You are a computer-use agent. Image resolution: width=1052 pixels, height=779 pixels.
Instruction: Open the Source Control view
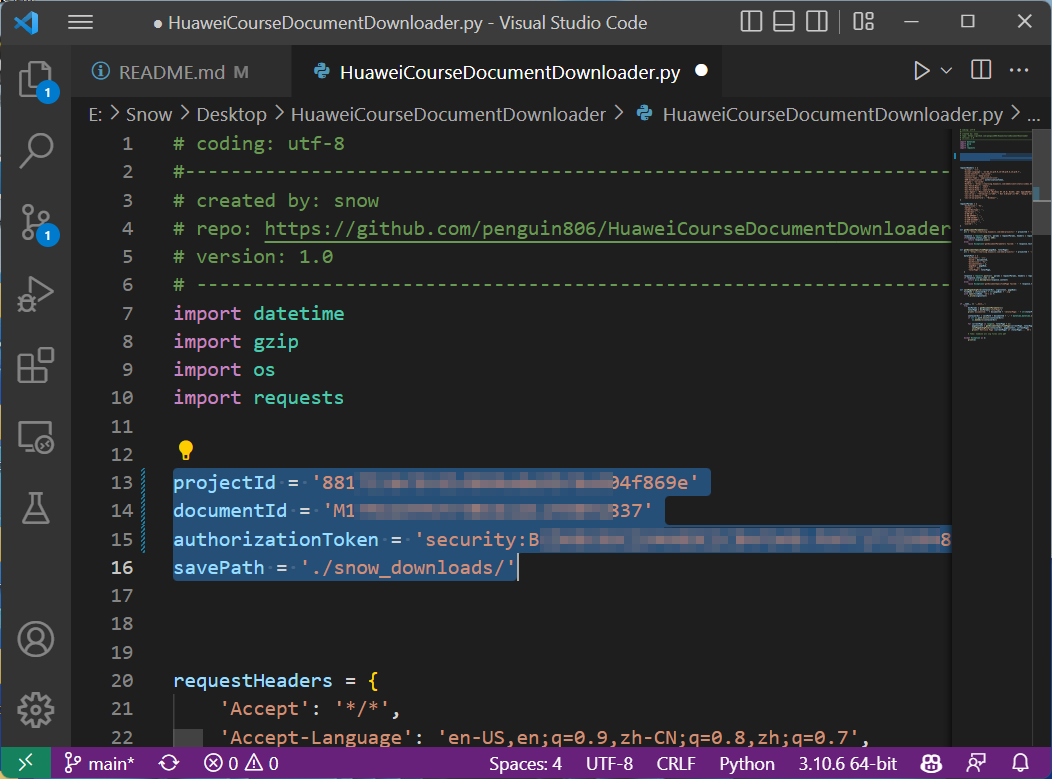point(36,223)
